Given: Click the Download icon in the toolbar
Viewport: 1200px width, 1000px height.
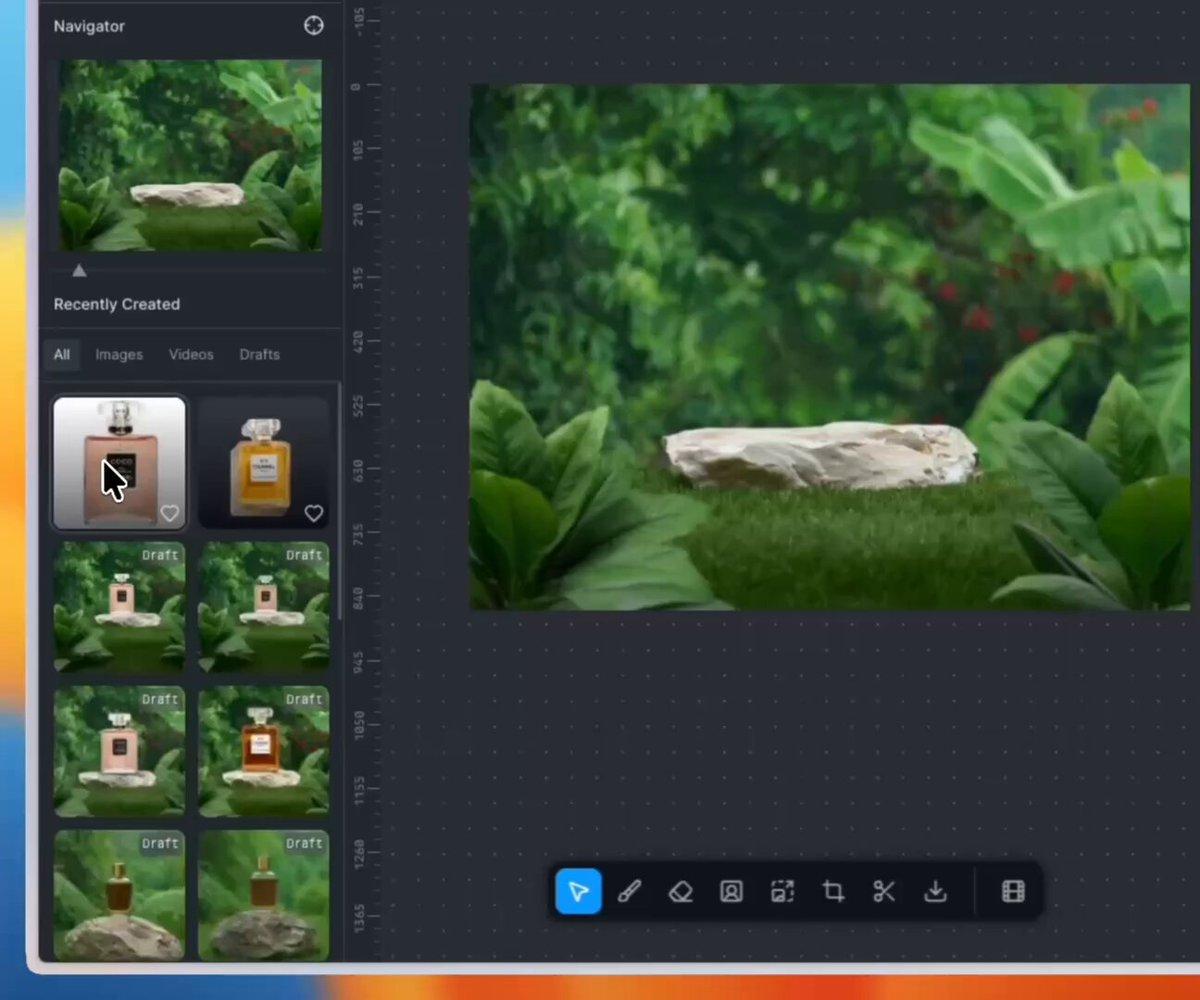Looking at the screenshot, I should pyautogui.click(x=935, y=891).
